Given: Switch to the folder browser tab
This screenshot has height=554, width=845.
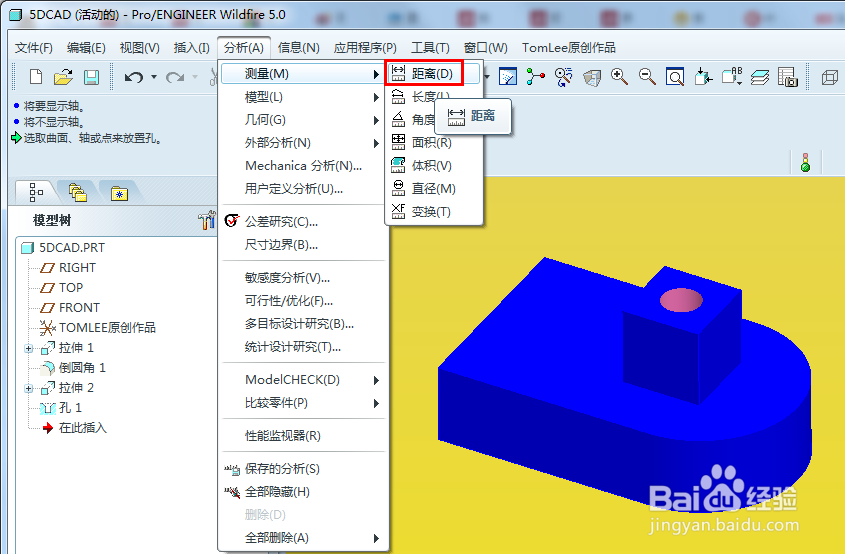Looking at the screenshot, I should point(78,192).
